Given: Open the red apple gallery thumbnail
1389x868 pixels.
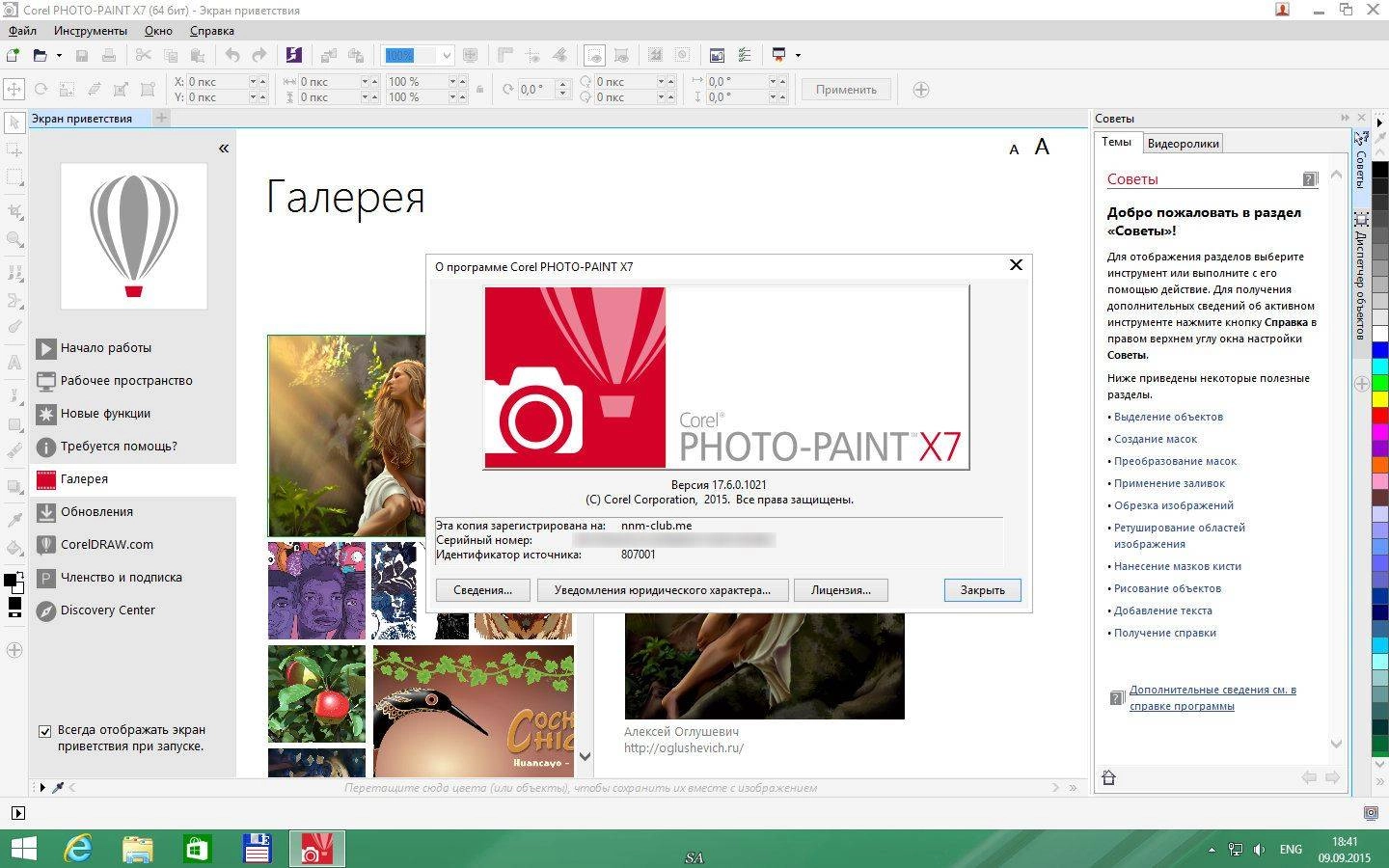Looking at the screenshot, I should click(317, 693).
